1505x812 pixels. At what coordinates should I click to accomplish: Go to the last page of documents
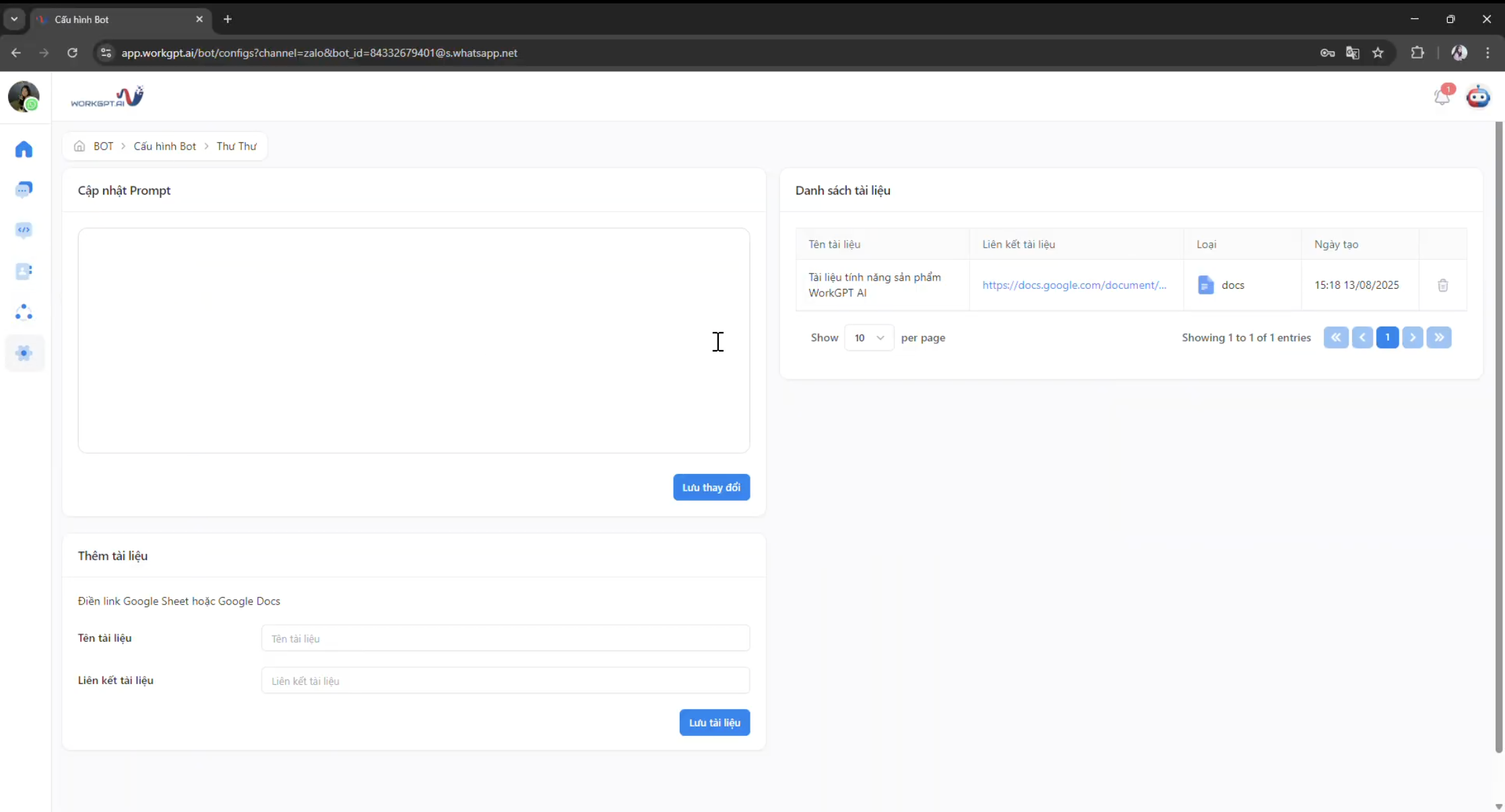coord(1438,338)
